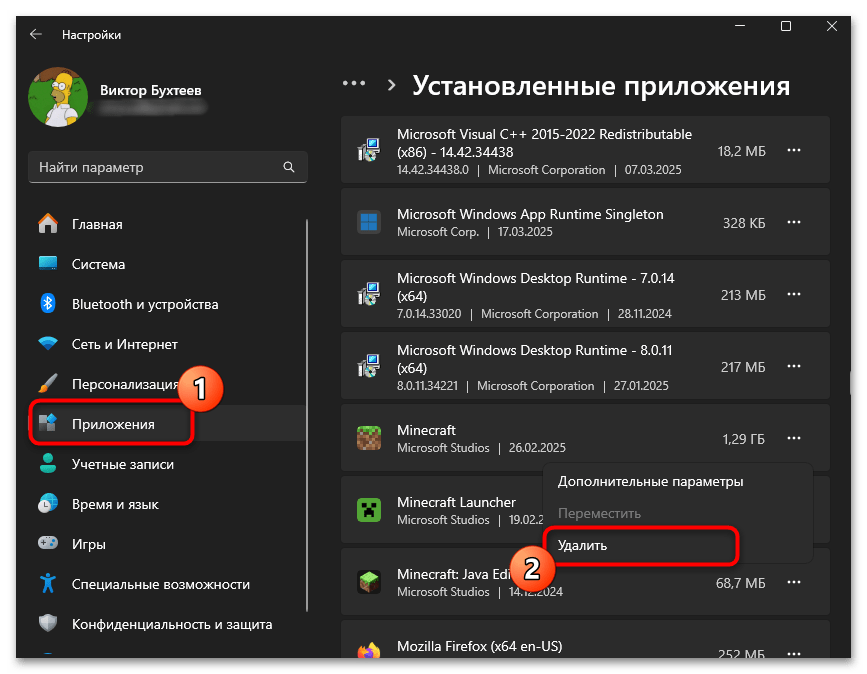Screen dimensions: 867x674
Task: Open more options for Desktop Runtime 7.0.14
Action: tap(793, 294)
